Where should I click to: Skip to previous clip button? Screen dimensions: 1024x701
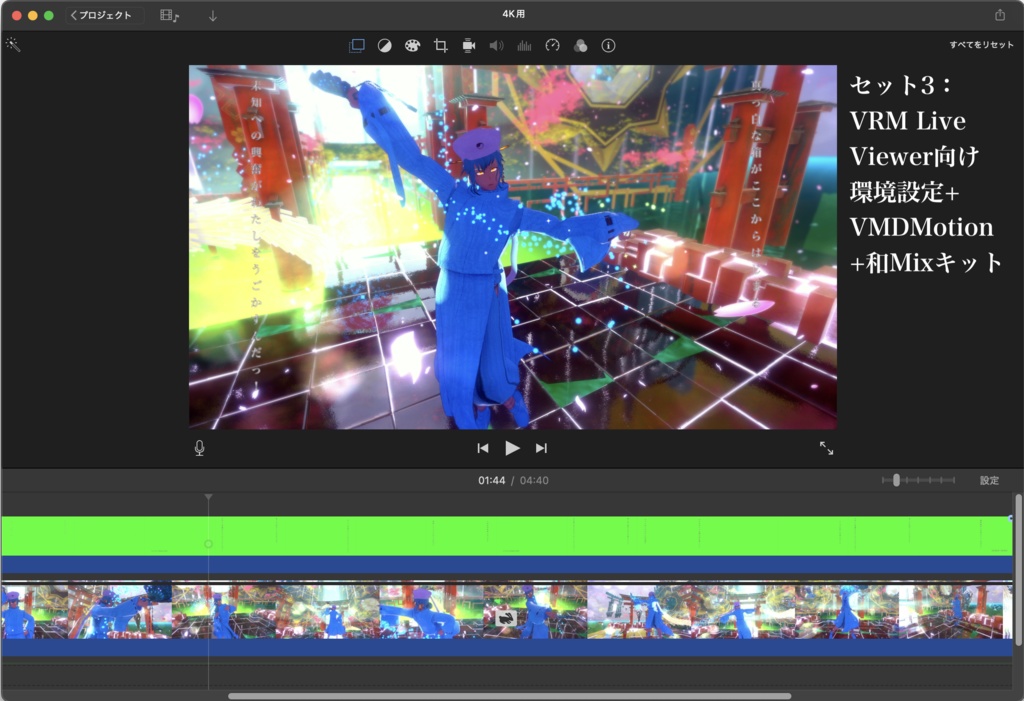[483, 448]
